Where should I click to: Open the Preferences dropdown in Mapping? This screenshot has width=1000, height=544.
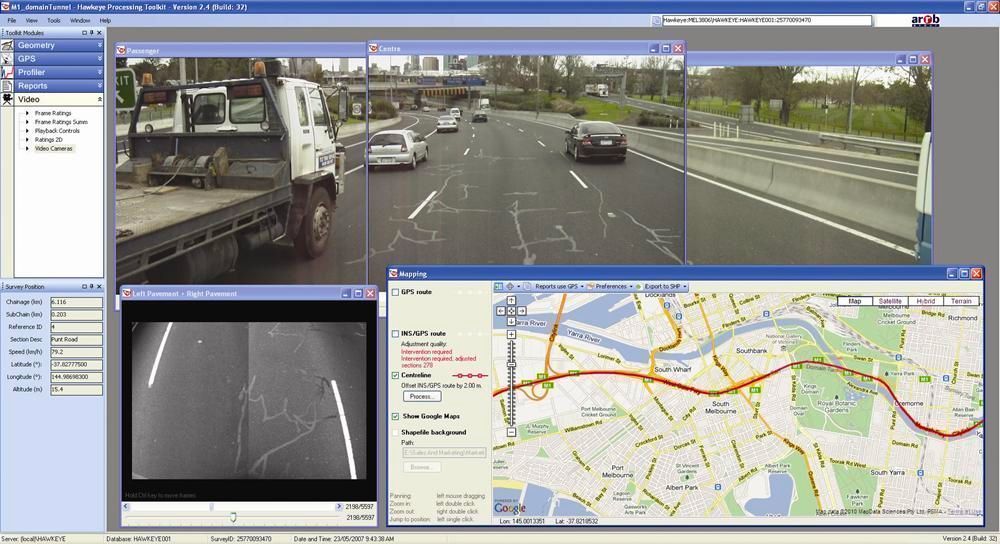[631, 286]
